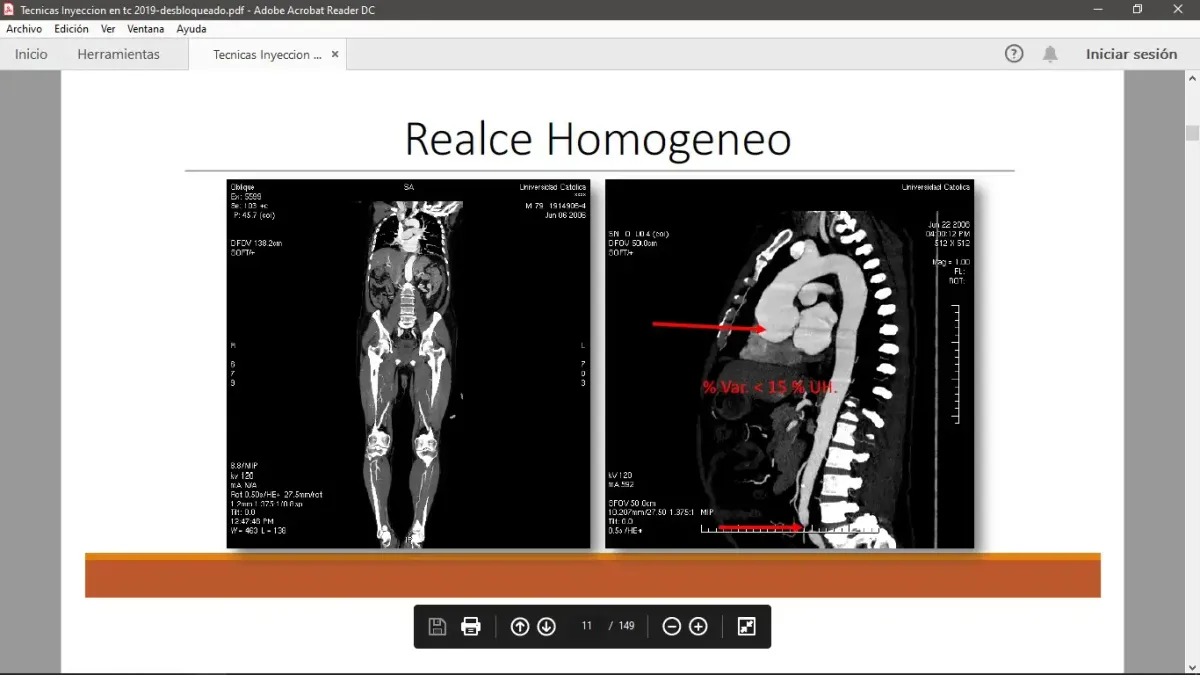Open the Ayuda menu
Image resolution: width=1200 pixels, height=675 pixels.
191,29
